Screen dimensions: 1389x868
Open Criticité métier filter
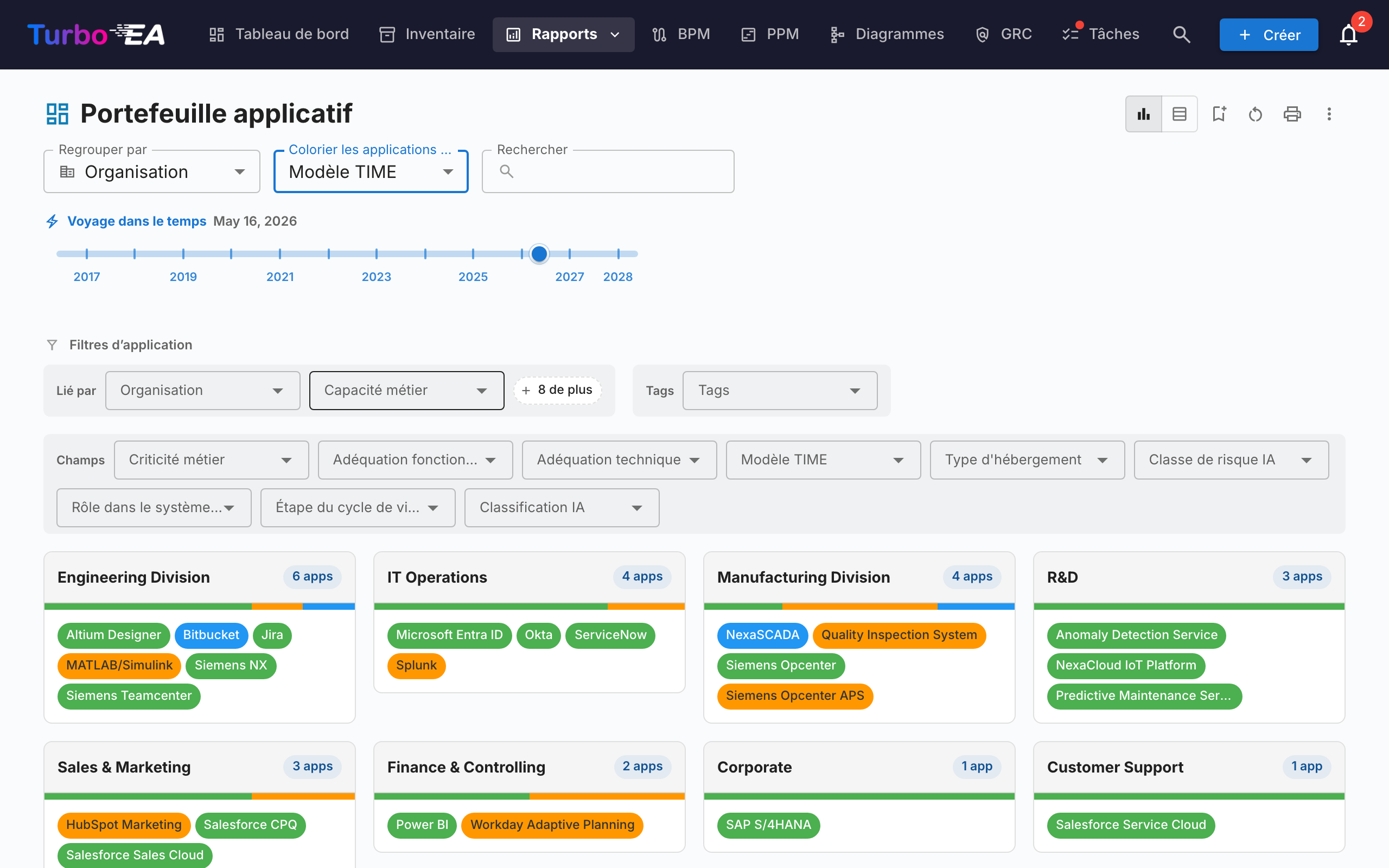tap(211, 460)
